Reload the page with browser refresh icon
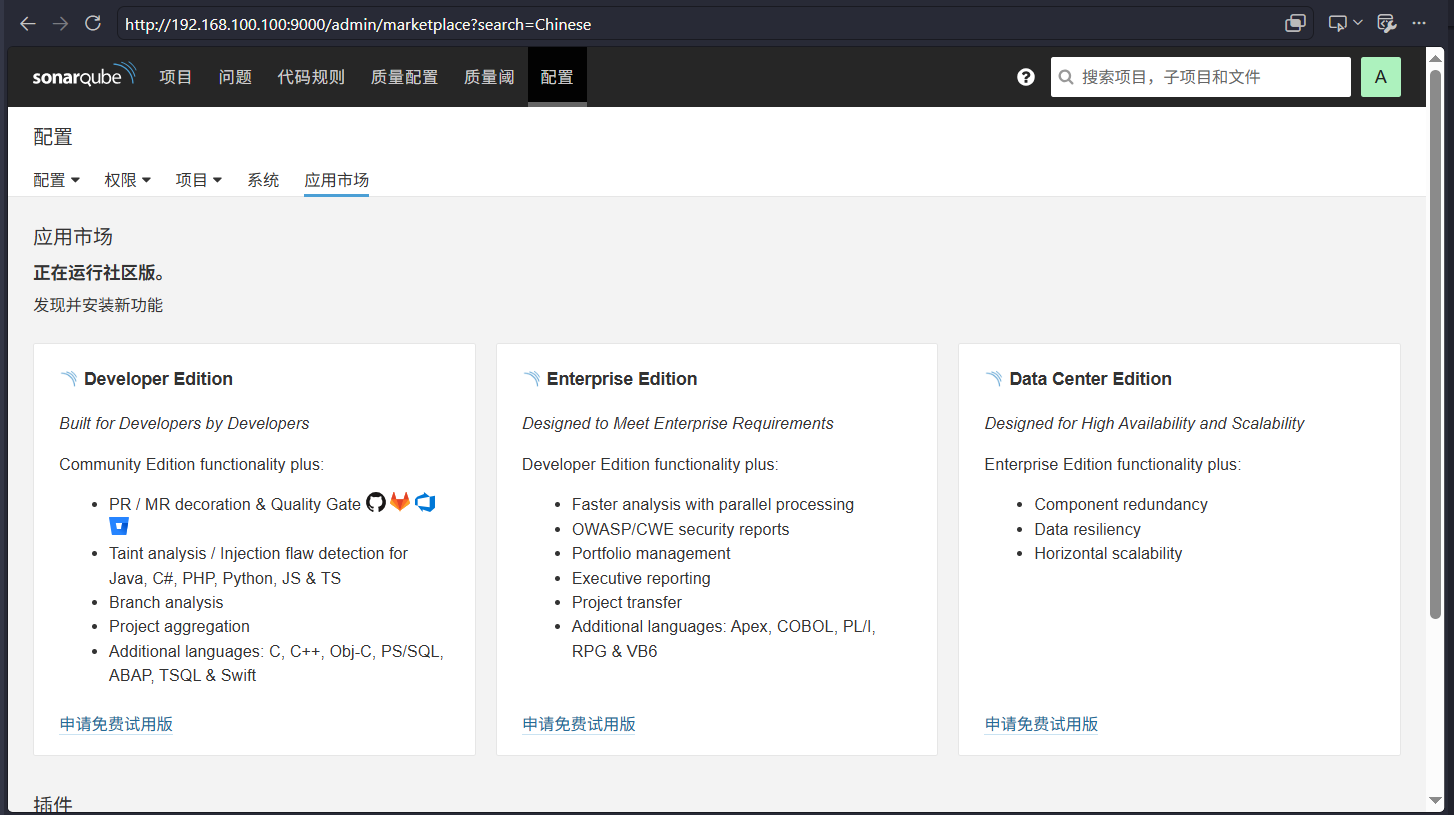This screenshot has width=1454, height=815. tap(93, 23)
